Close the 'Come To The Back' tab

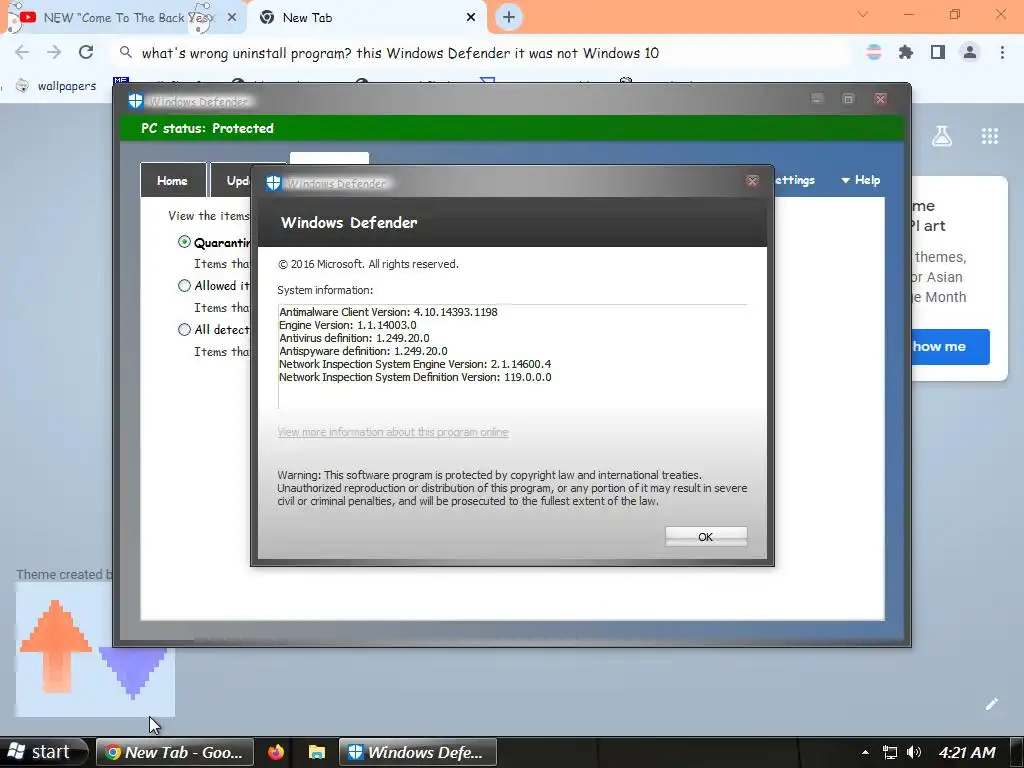click(x=232, y=18)
